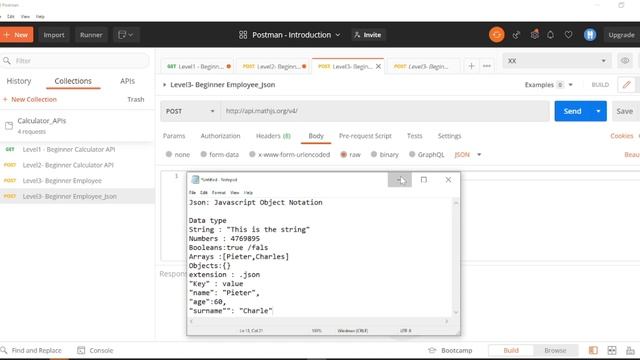The image size is (640, 360).
Task: Click the Runner button
Action: click(91, 35)
